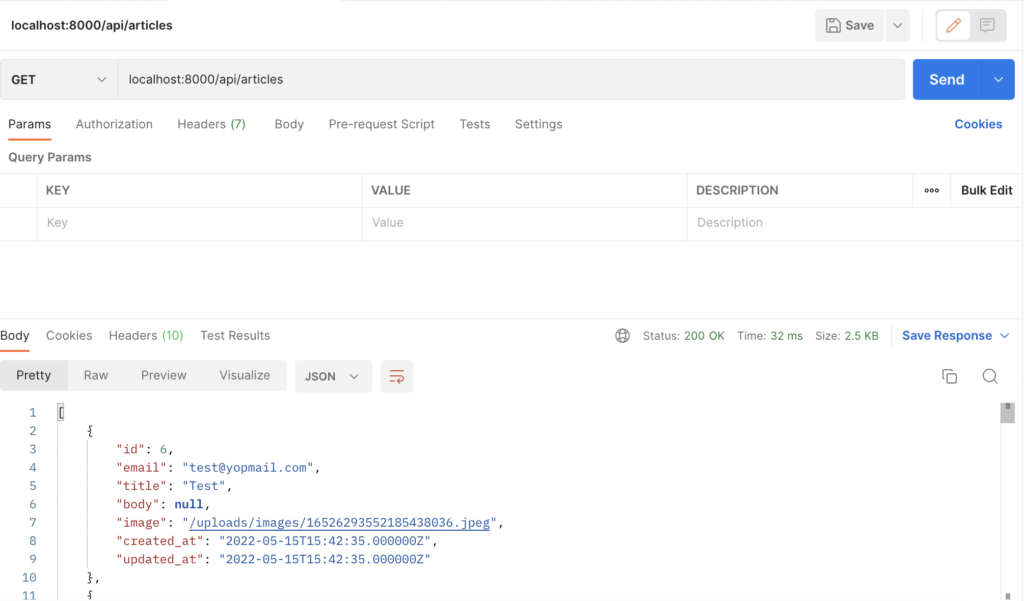The image size is (1024, 601).
Task: Click the globe network icon
Action: [622, 336]
